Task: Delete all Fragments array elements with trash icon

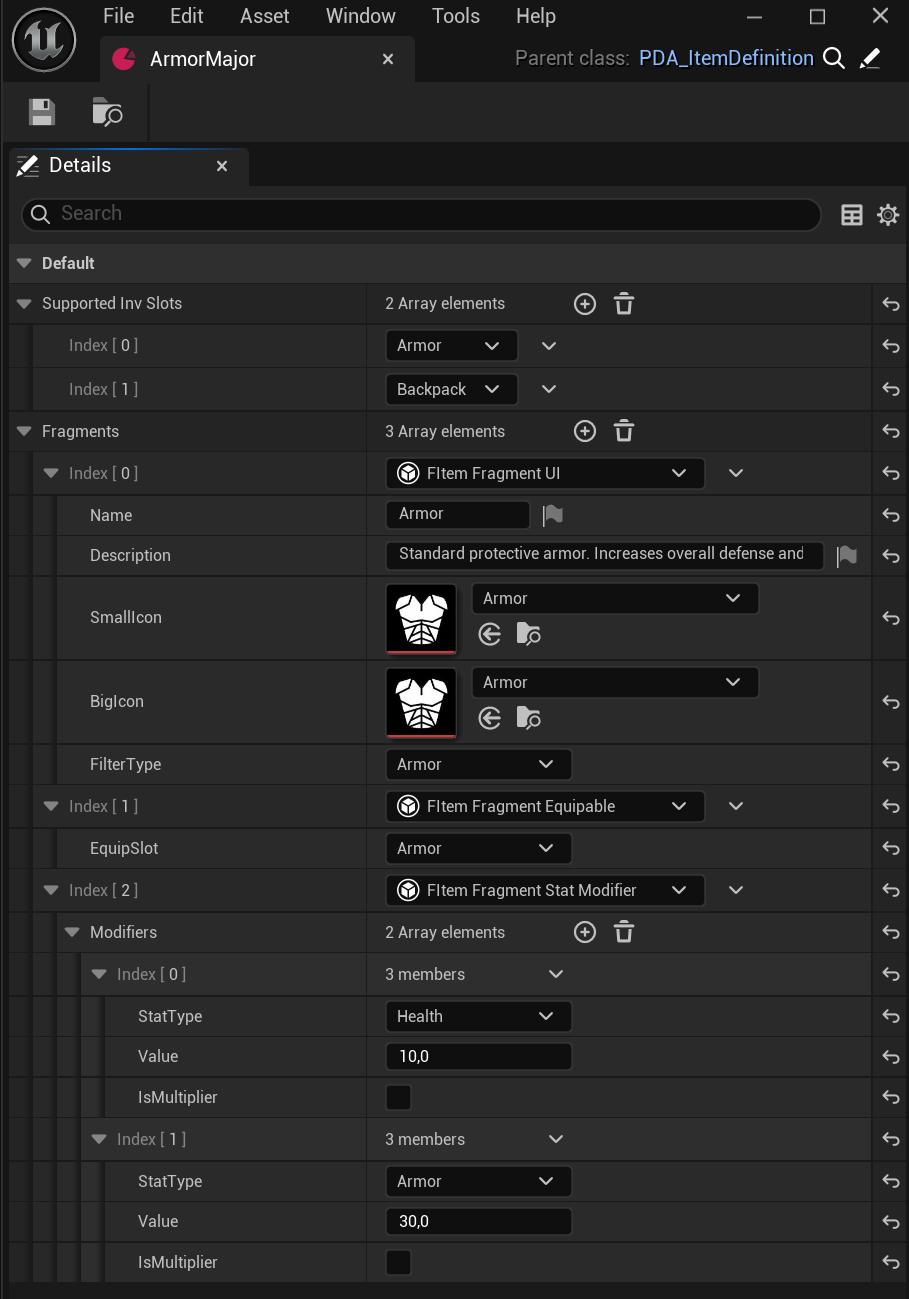Action: tap(624, 432)
